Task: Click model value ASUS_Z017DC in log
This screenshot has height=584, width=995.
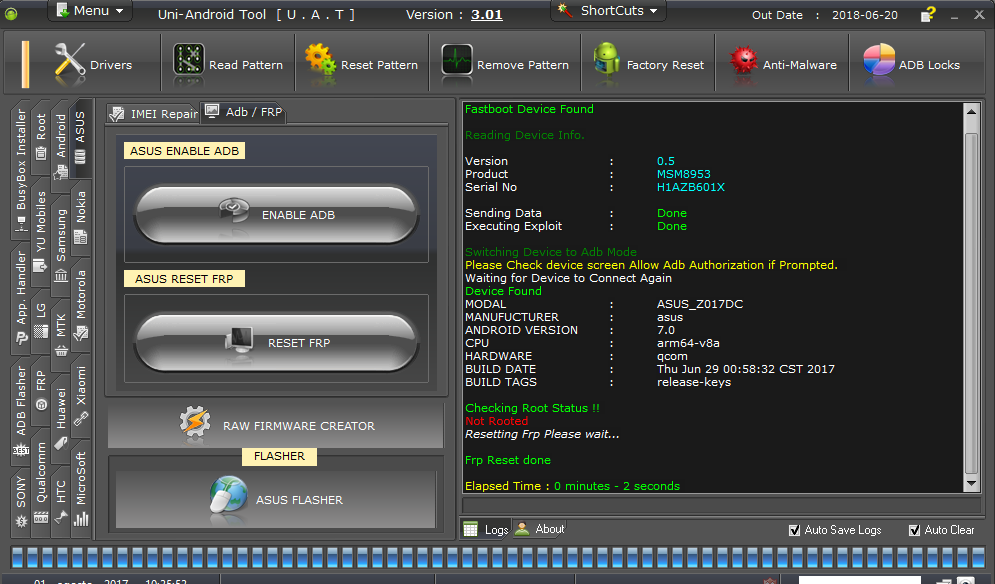Action: tap(699, 304)
